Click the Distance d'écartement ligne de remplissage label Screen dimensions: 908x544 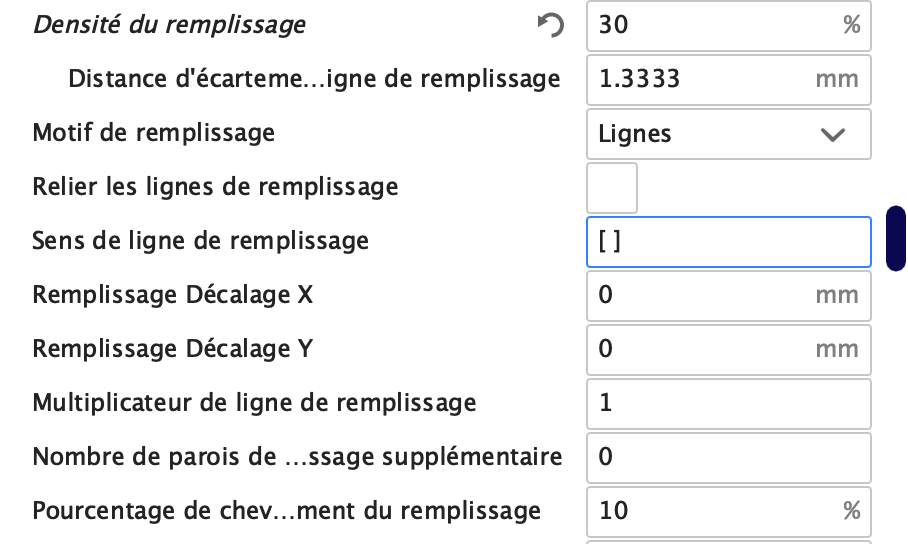314,79
